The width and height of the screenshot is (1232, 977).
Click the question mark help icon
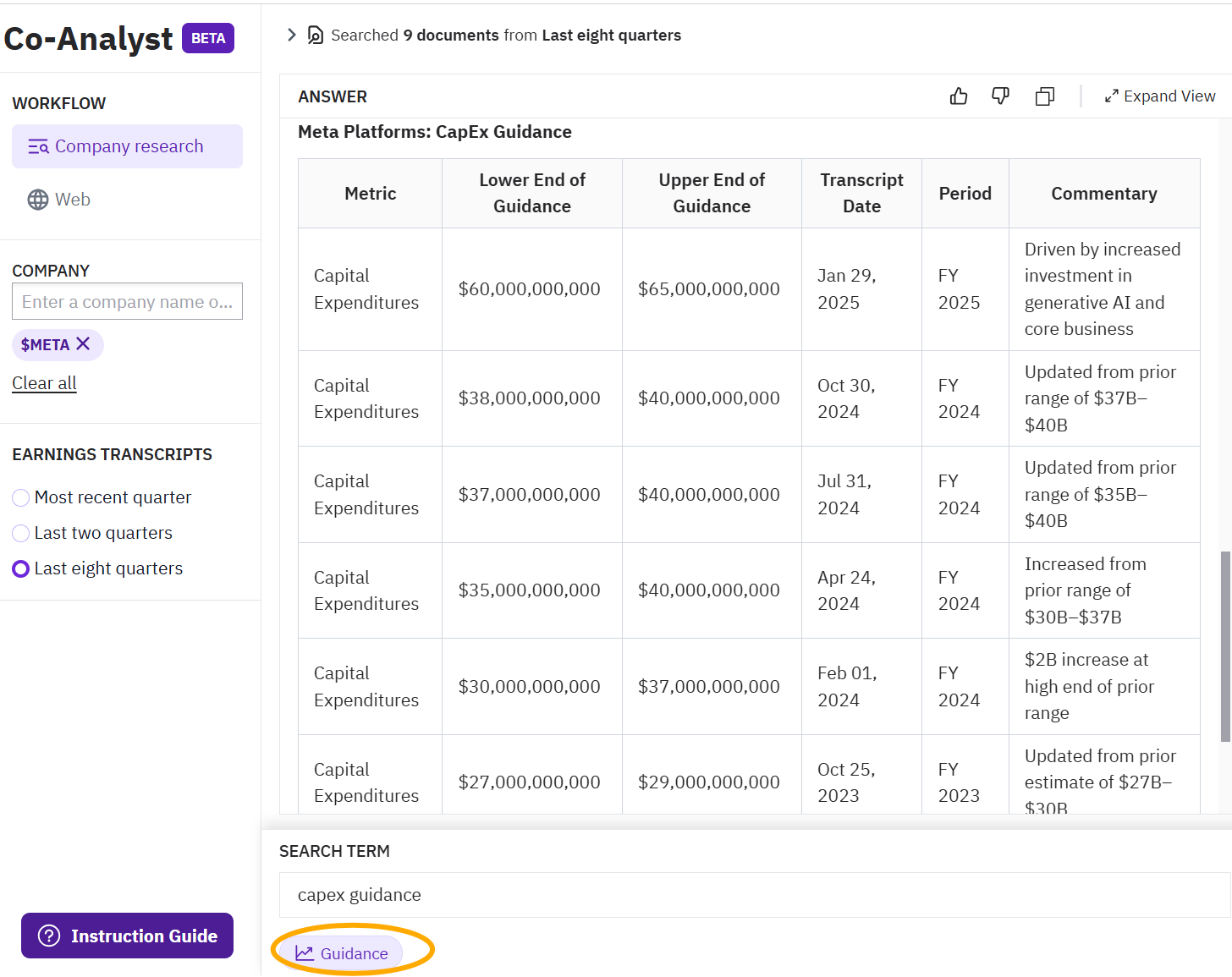click(49, 936)
